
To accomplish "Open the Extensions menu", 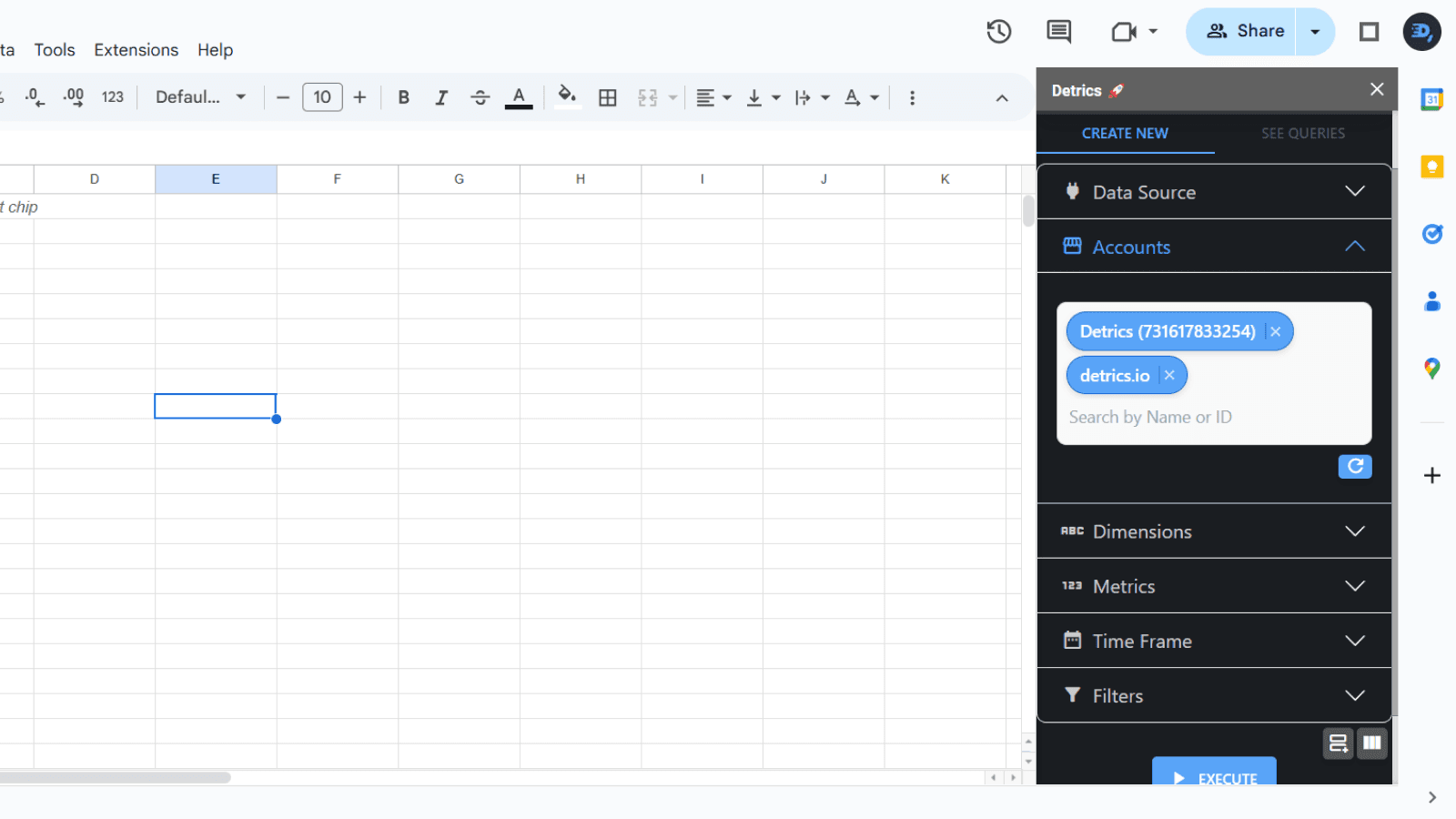I will point(136,50).
